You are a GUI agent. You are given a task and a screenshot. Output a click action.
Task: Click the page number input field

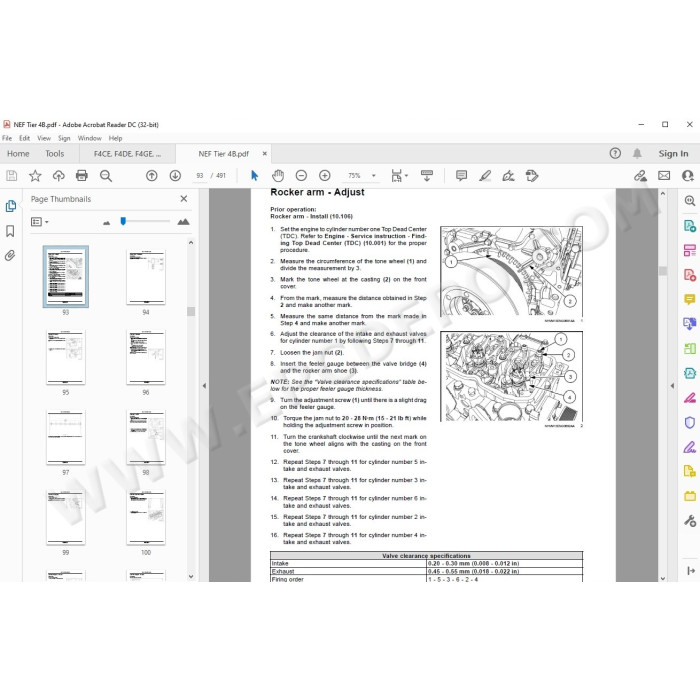pyautogui.click(x=200, y=176)
